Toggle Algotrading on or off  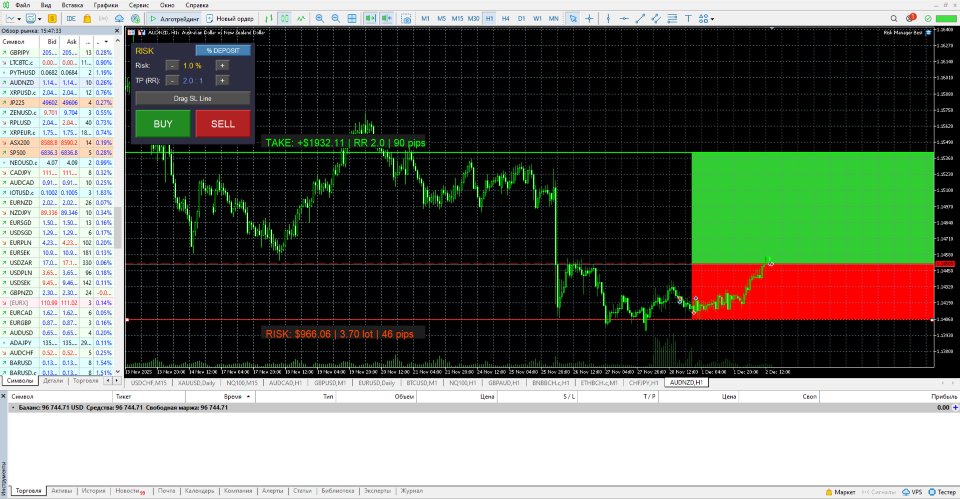pos(174,18)
